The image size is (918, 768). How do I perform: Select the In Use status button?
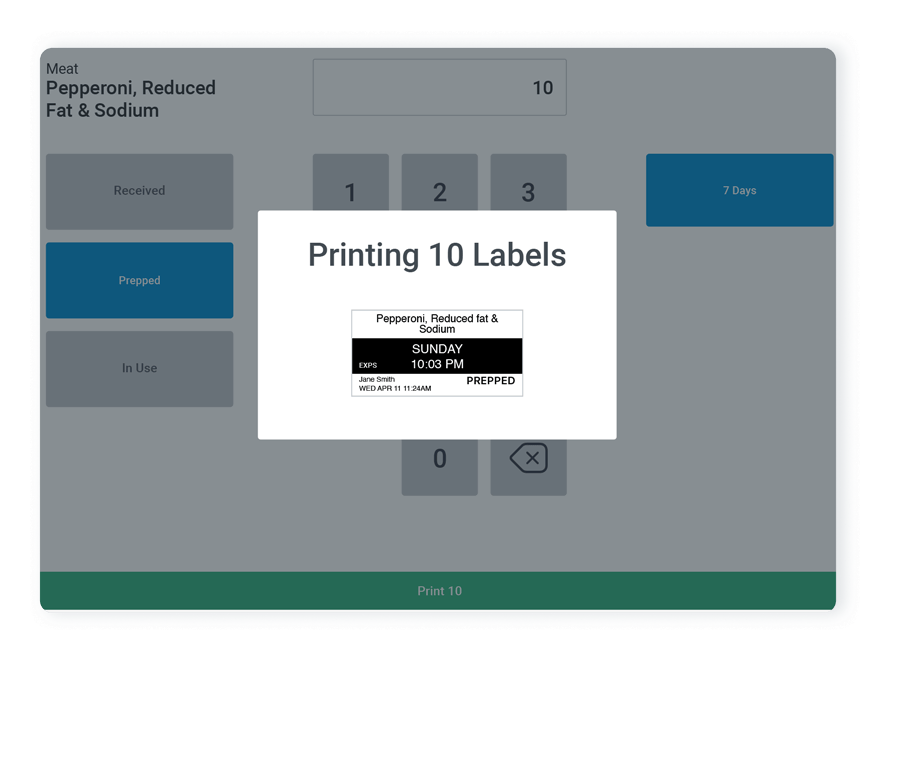(x=139, y=368)
